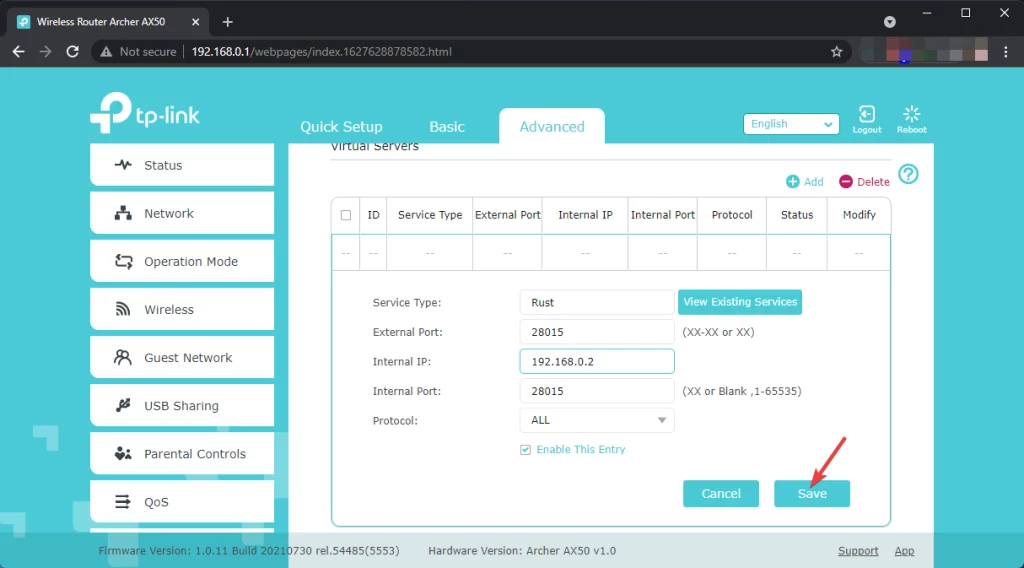This screenshot has width=1024, height=568.
Task: Click the Cancel button
Action: [x=721, y=494]
